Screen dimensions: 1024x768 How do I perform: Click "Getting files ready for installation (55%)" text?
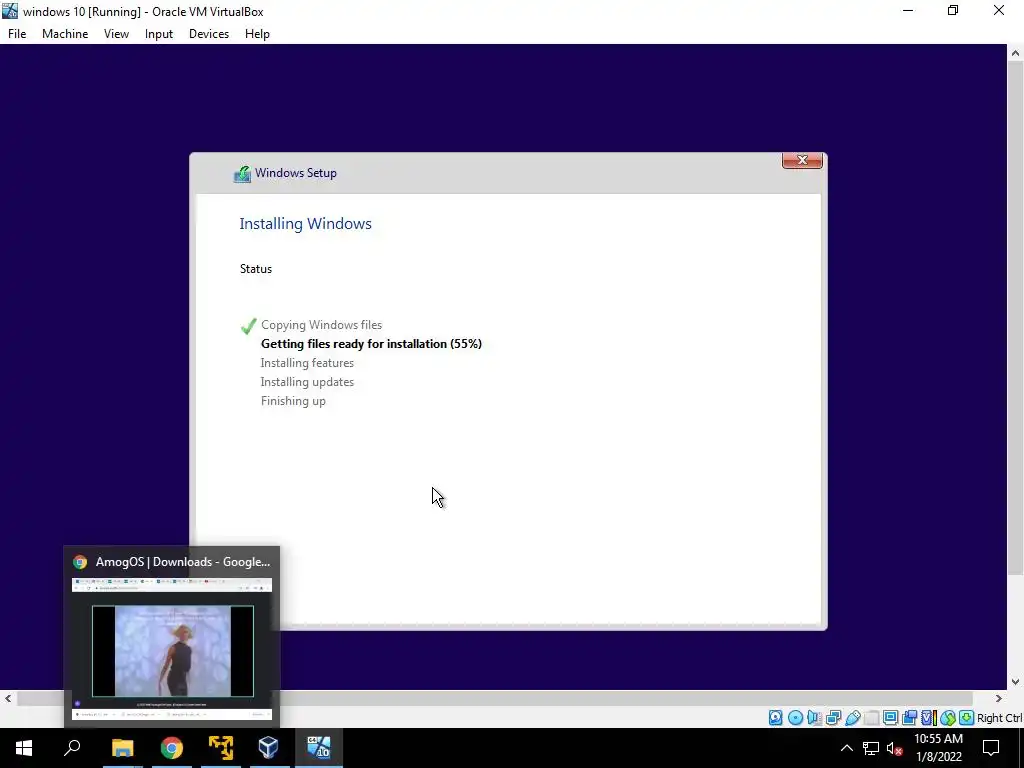click(371, 344)
